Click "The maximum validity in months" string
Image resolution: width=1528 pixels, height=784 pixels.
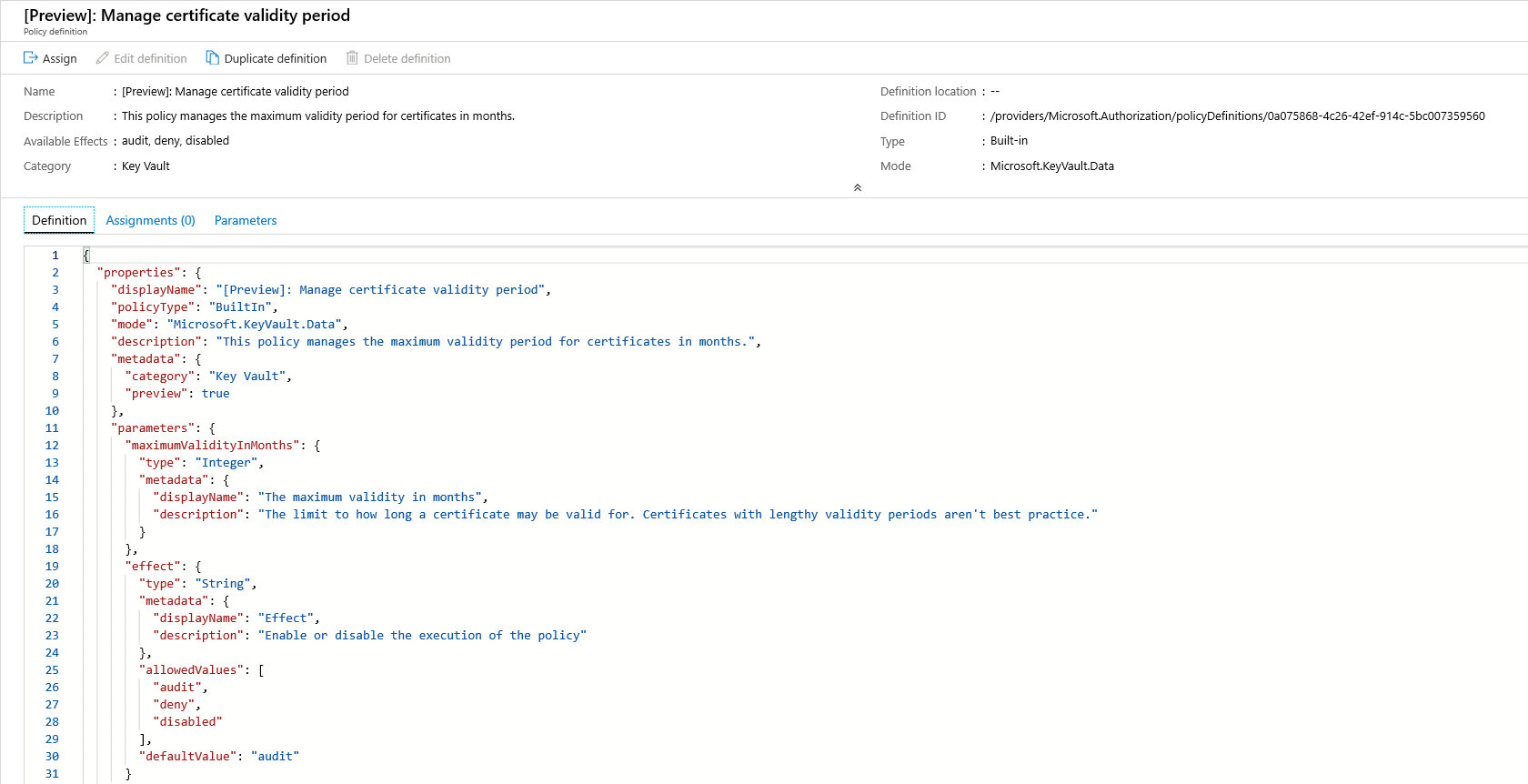[x=370, y=497]
